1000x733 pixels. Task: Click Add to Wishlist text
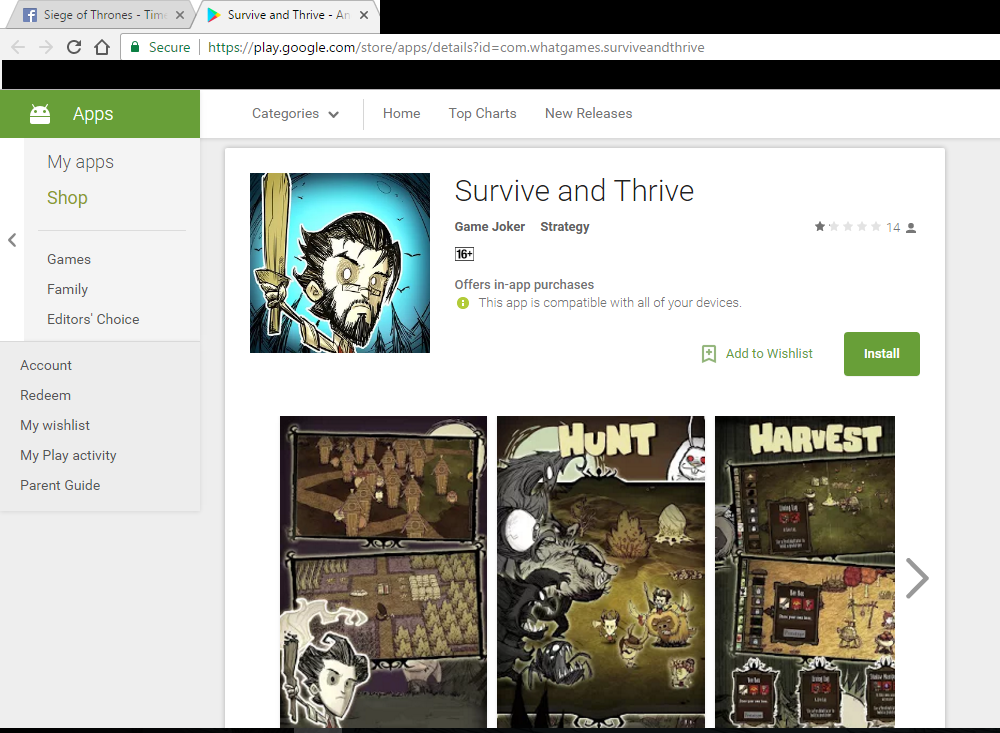point(769,354)
